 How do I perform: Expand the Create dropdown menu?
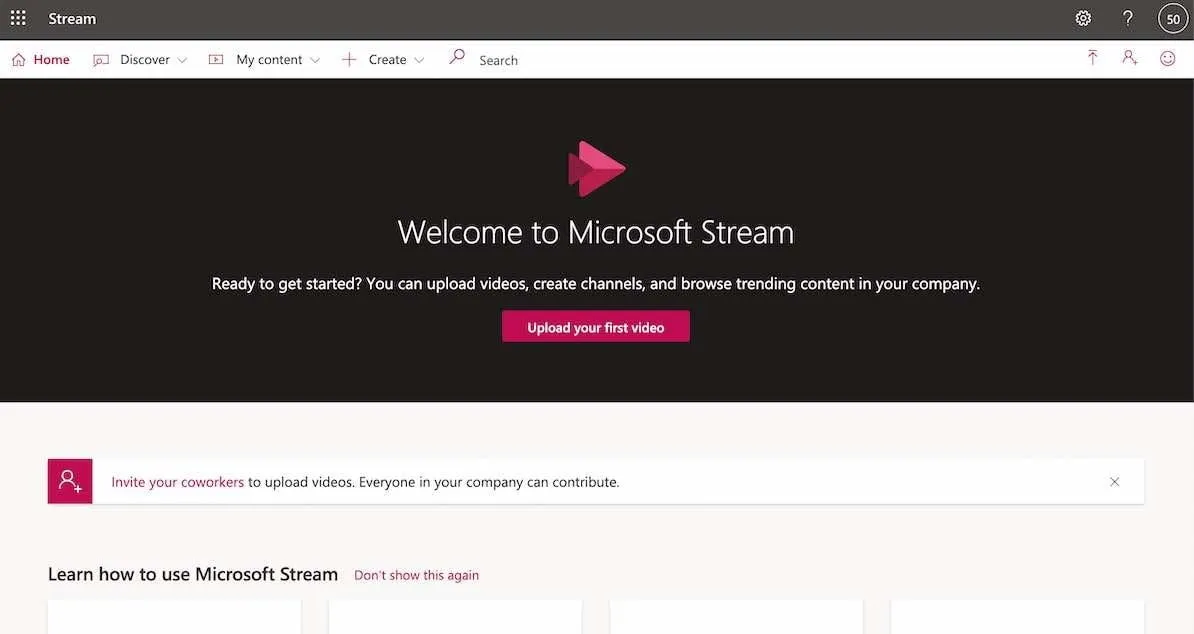pos(384,60)
